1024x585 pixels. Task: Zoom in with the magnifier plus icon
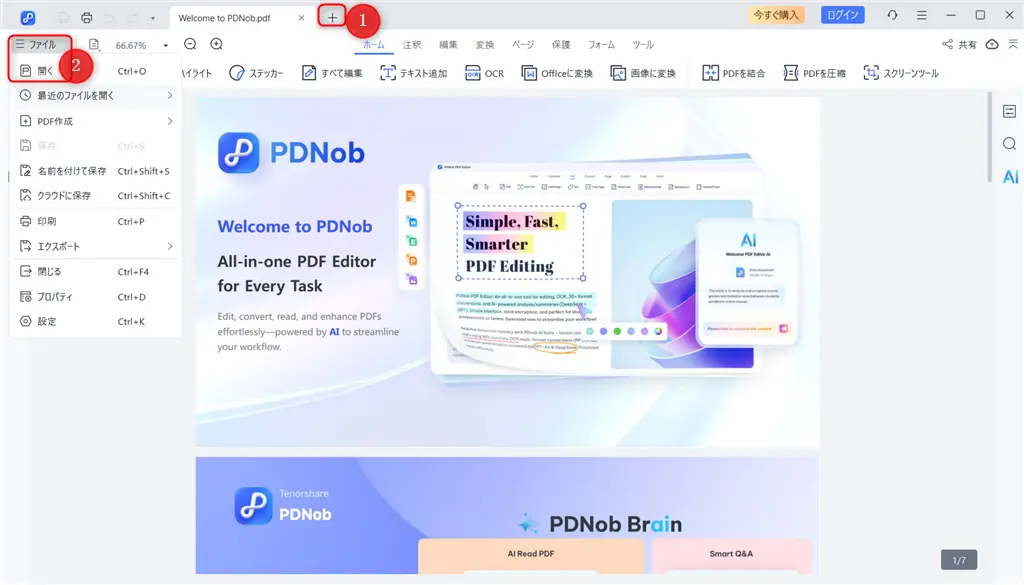pyautogui.click(x=215, y=44)
